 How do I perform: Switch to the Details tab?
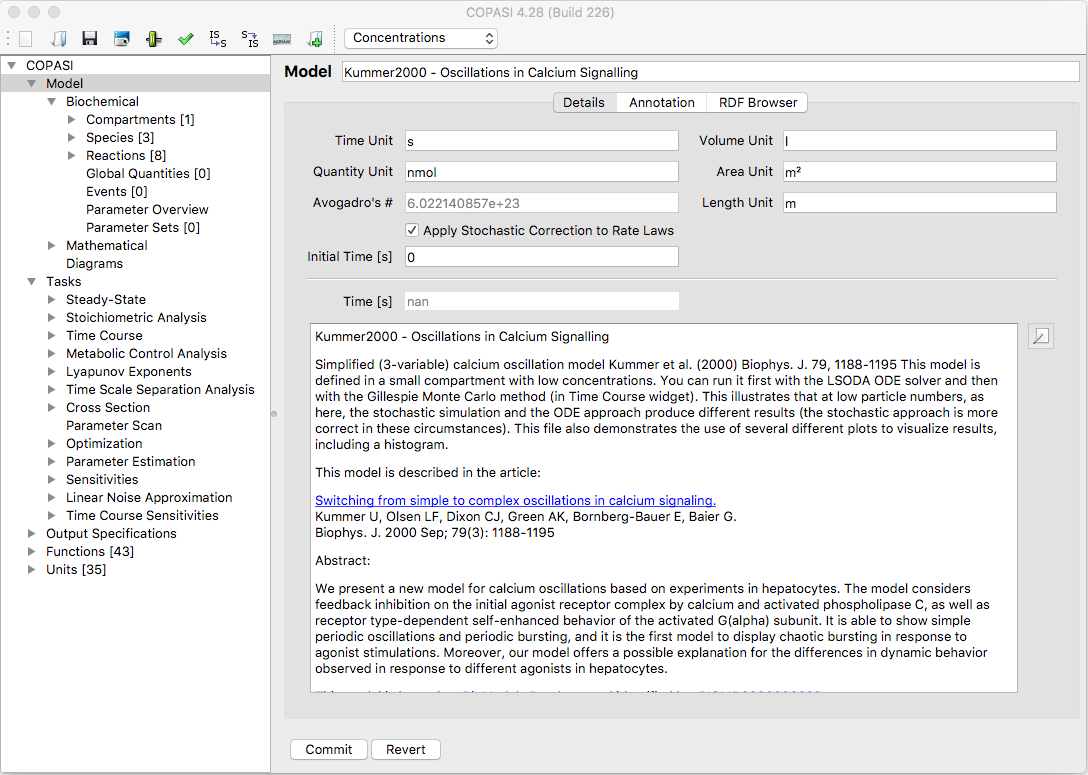(584, 103)
